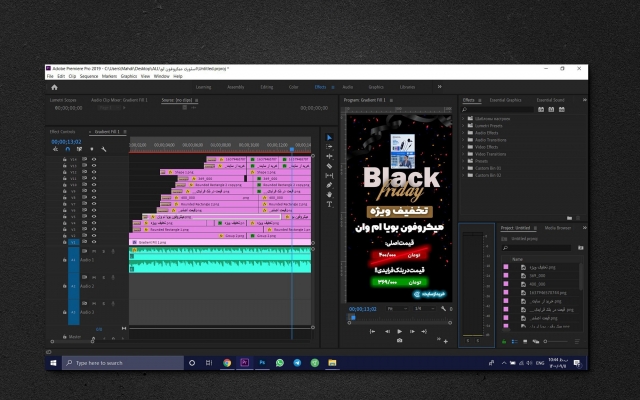This screenshot has height=400, width=640.
Task: Expand Lumetri Presets folder
Action: [x=464, y=126]
